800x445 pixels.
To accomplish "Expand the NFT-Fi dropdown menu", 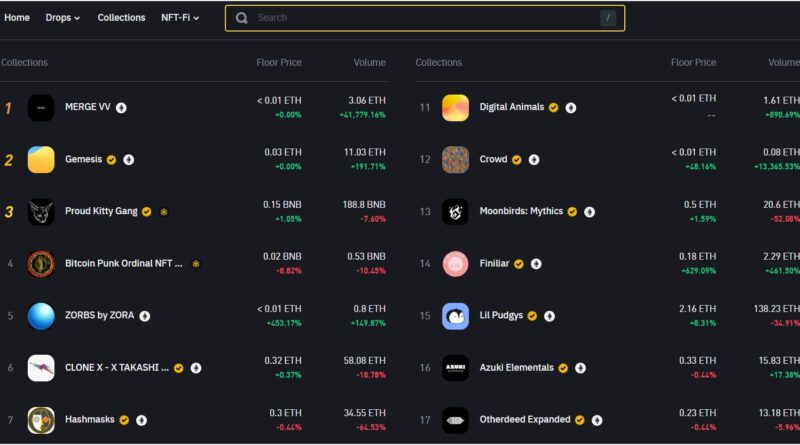I will (180, 18).
